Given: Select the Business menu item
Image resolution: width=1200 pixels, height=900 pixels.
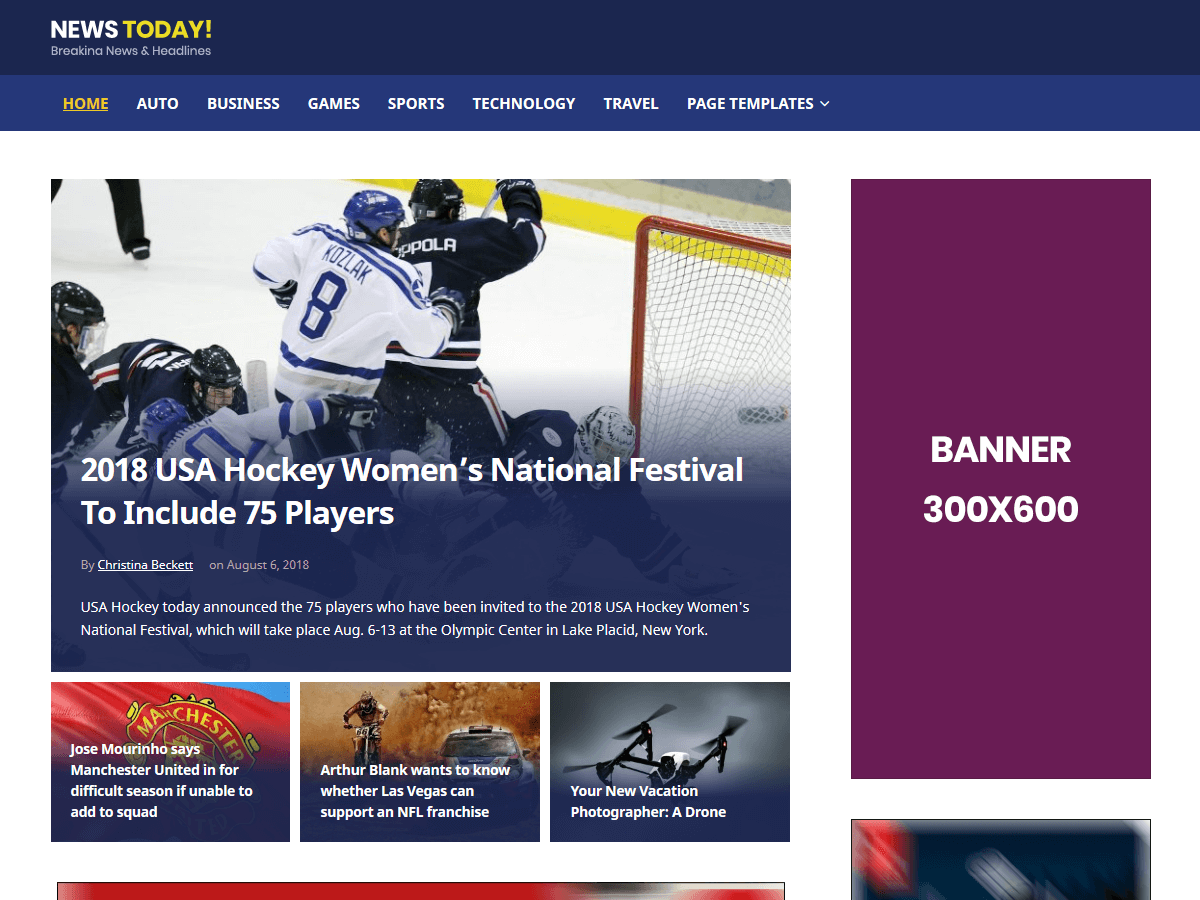Looking at the screenshot, I should pos(243,103).
